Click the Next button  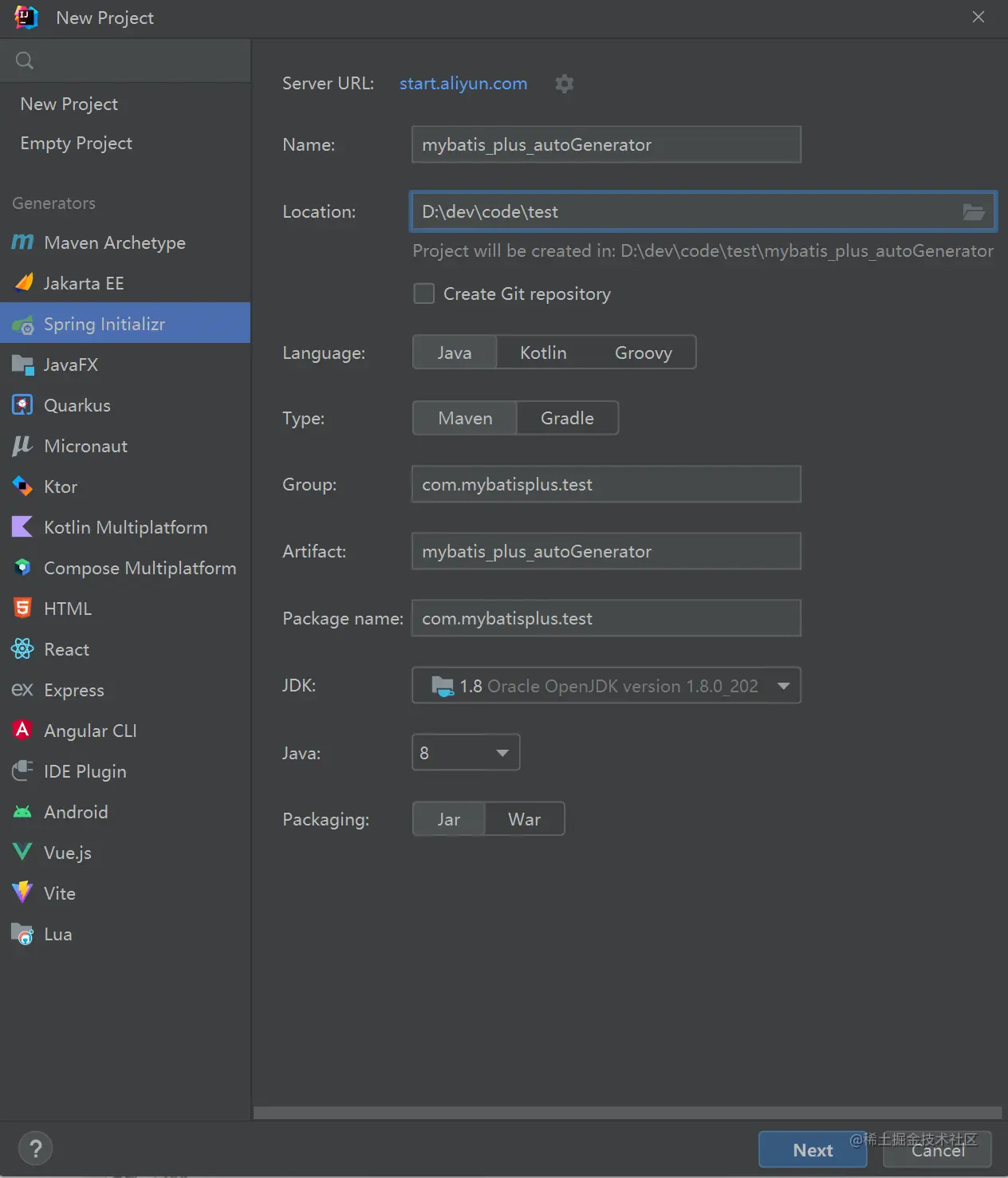click(812, 1150)
